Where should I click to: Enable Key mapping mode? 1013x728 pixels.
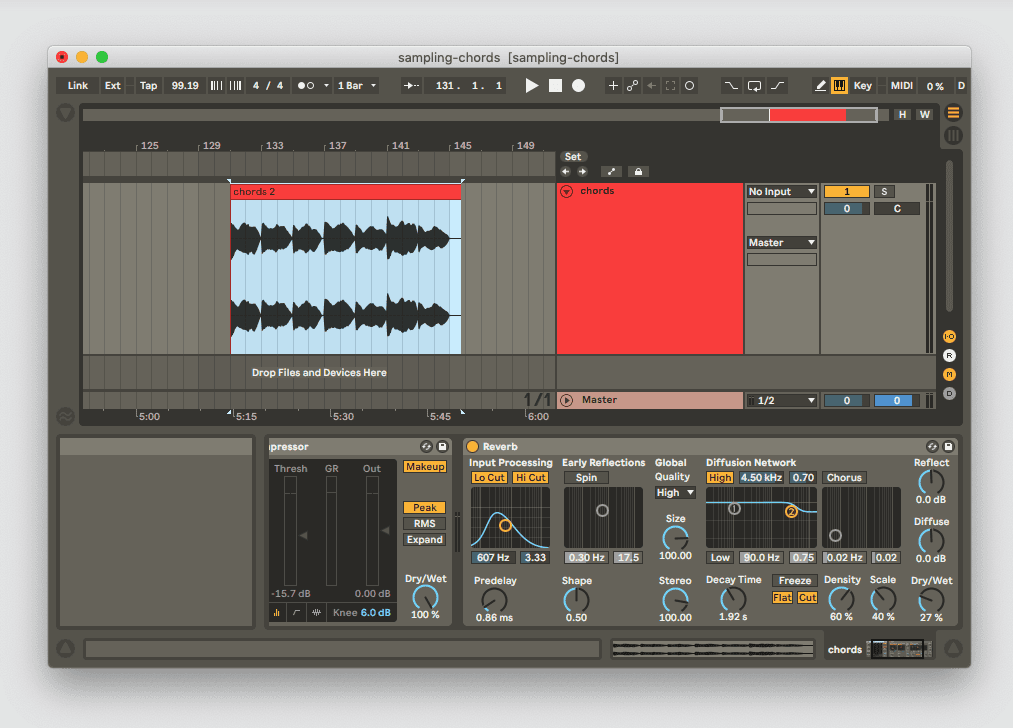862,85
